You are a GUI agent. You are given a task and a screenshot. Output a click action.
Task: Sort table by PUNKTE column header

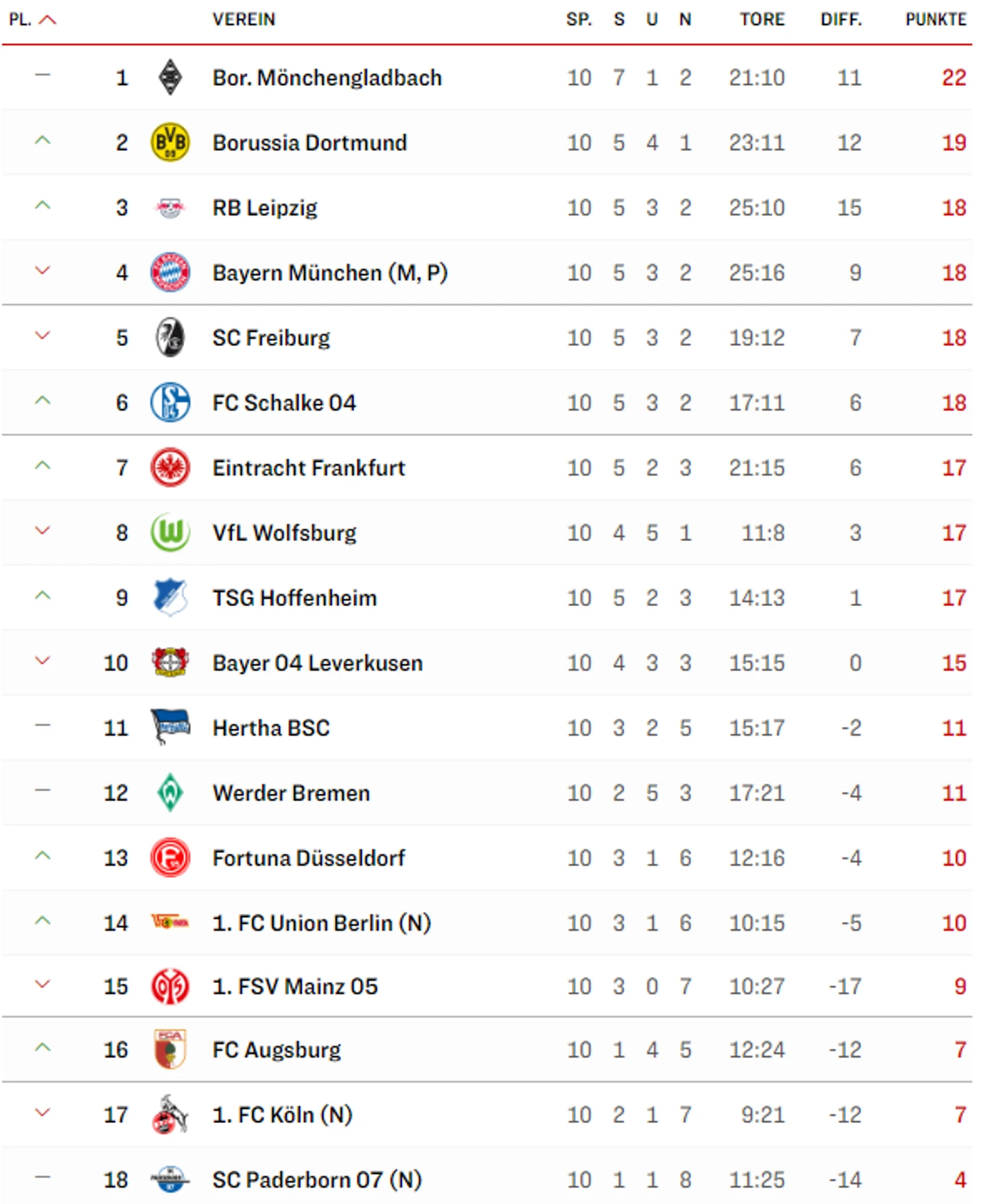935,20
